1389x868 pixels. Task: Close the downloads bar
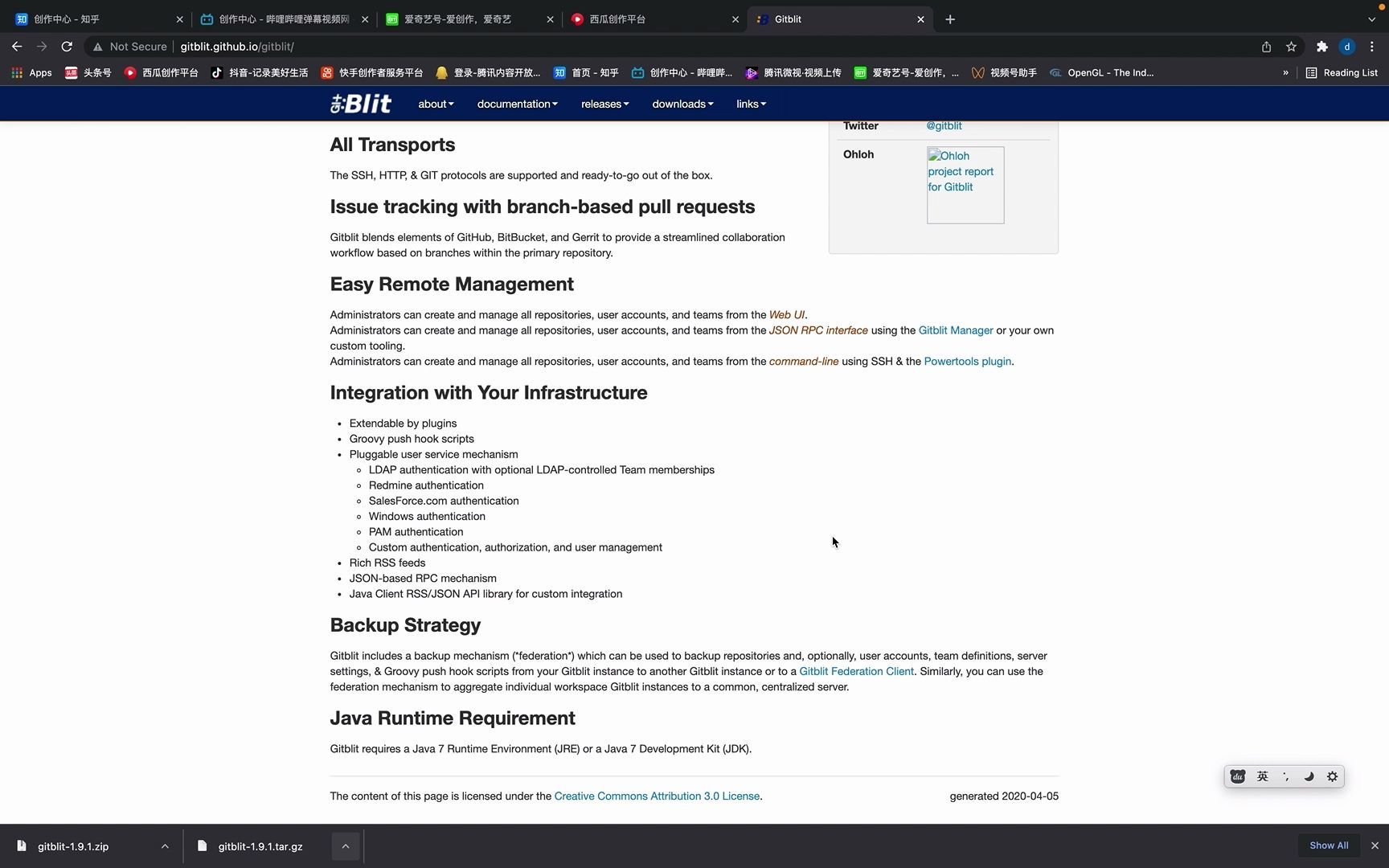[x=1375, y=845]
